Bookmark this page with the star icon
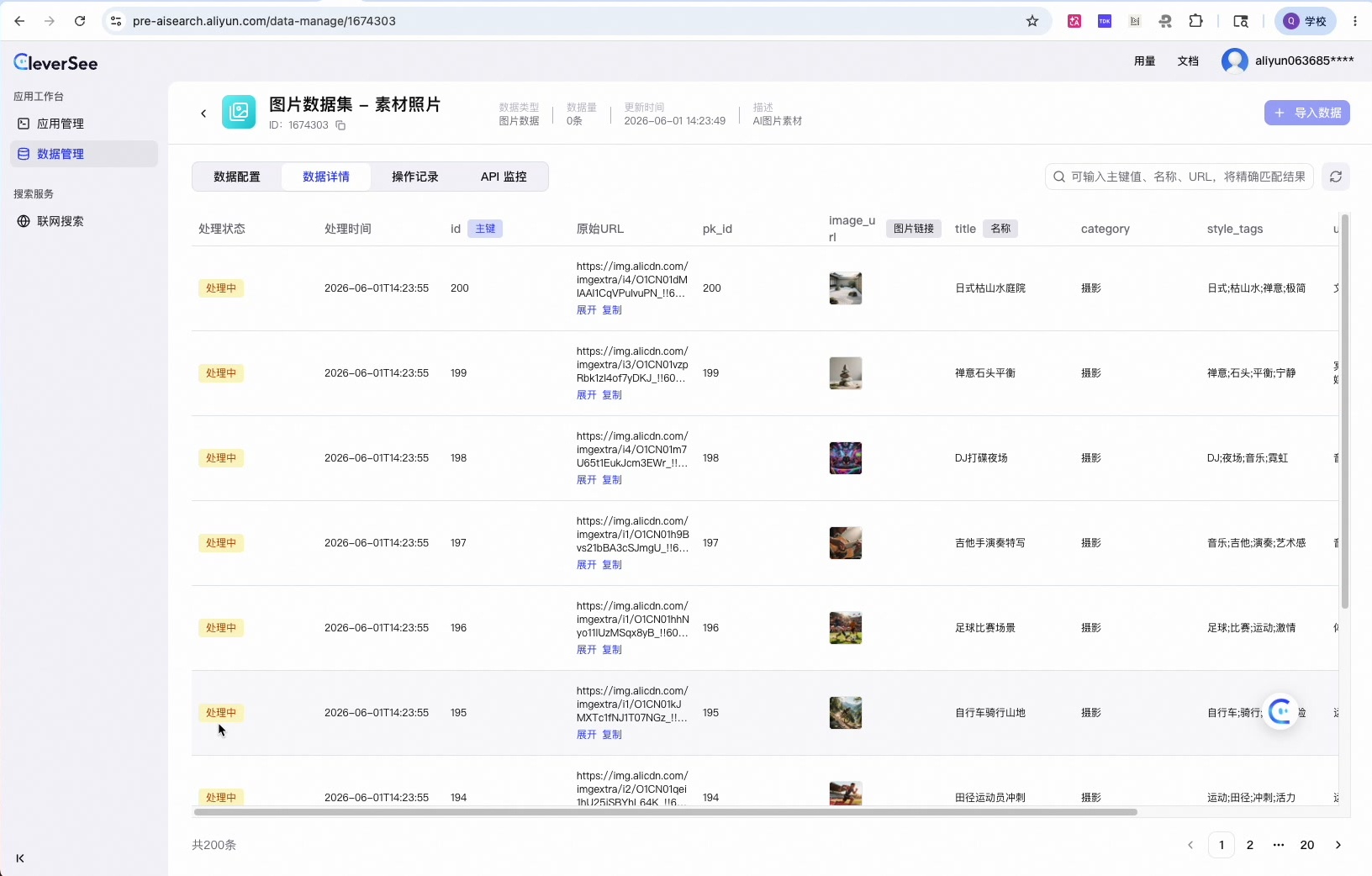Image resolution: width=1372 pixels, height=876 pixels. [x=1032, y=21]
